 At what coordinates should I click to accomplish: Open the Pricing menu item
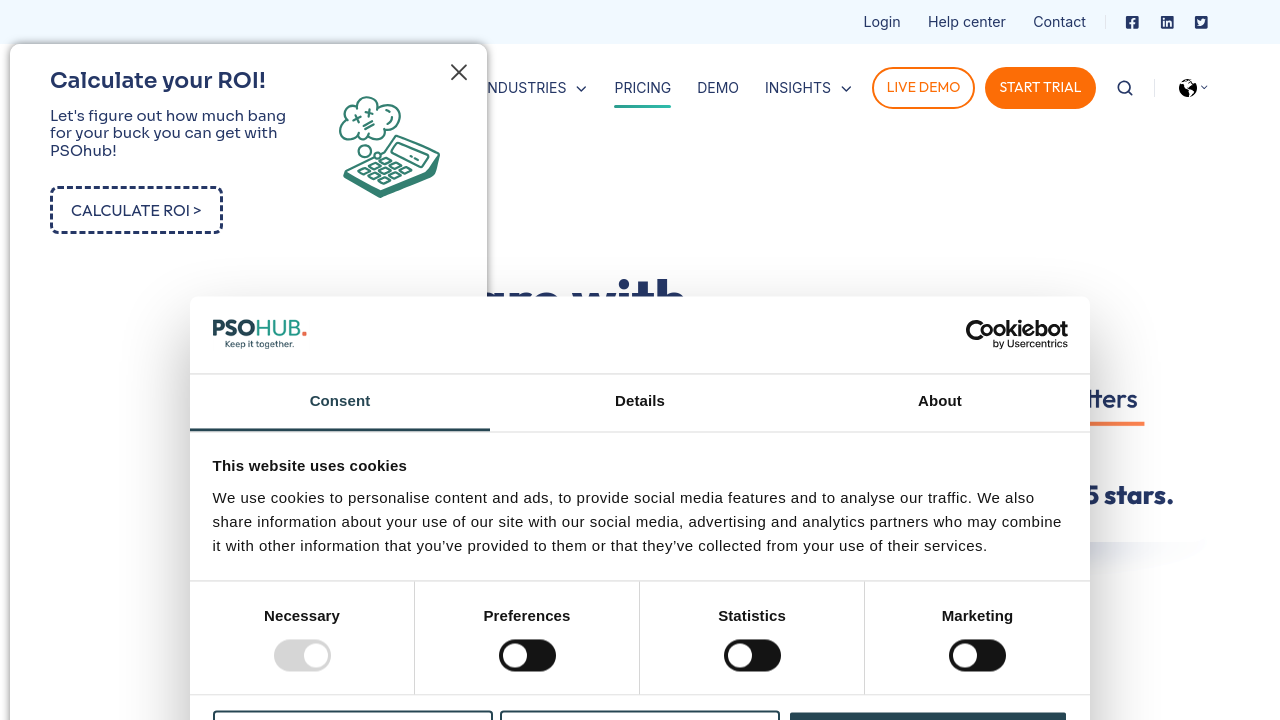pos(642,88)
